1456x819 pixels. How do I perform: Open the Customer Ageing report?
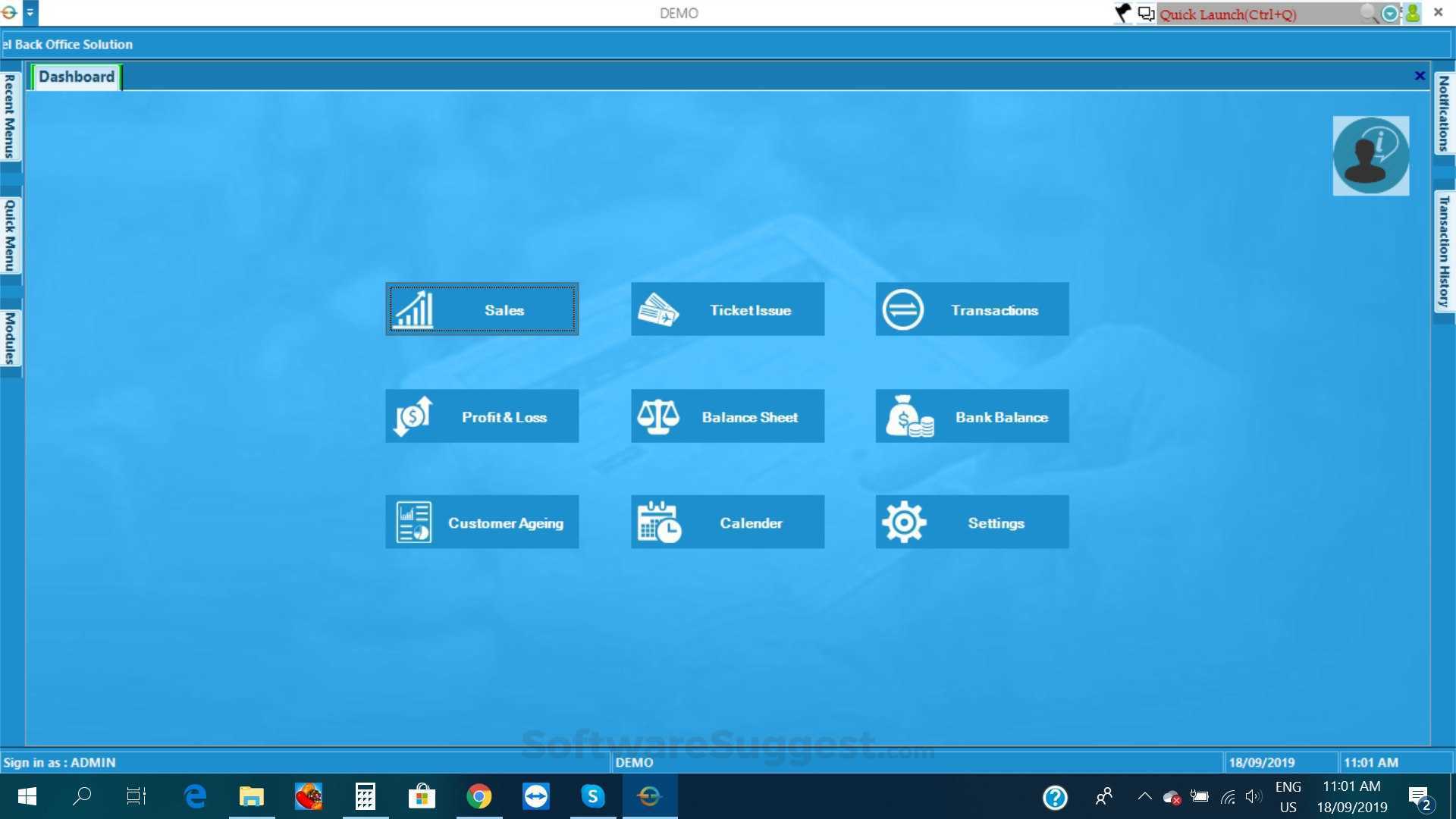[482, 522]
